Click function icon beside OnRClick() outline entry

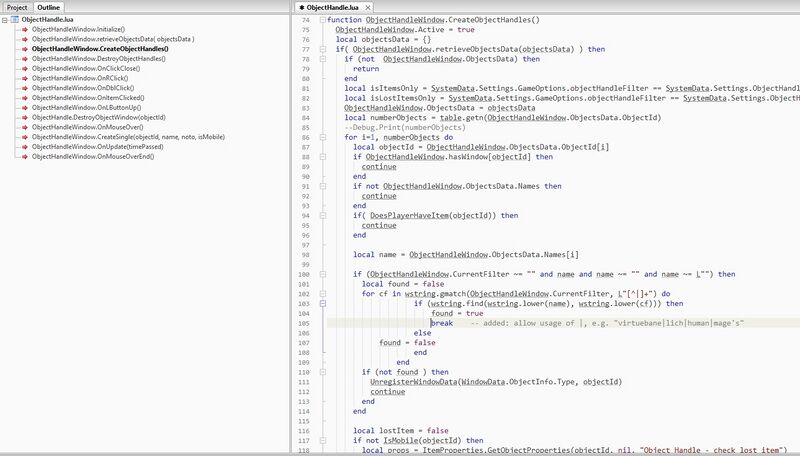pos(24,79)
